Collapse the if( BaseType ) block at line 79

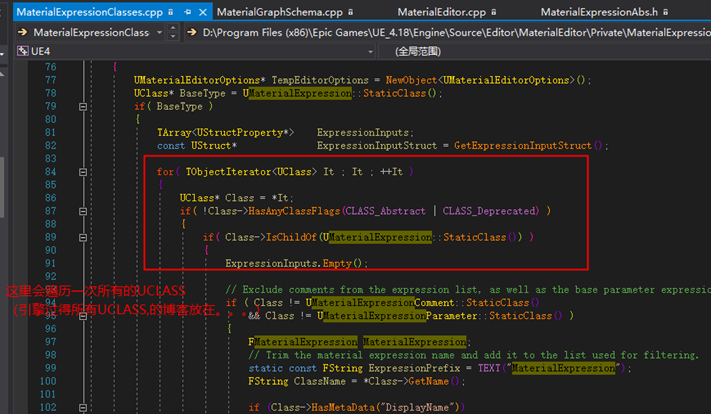coord(83,107)
